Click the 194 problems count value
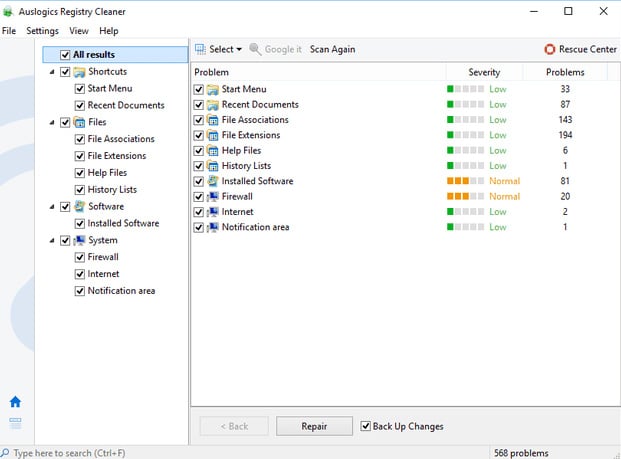 click(565, 135)
